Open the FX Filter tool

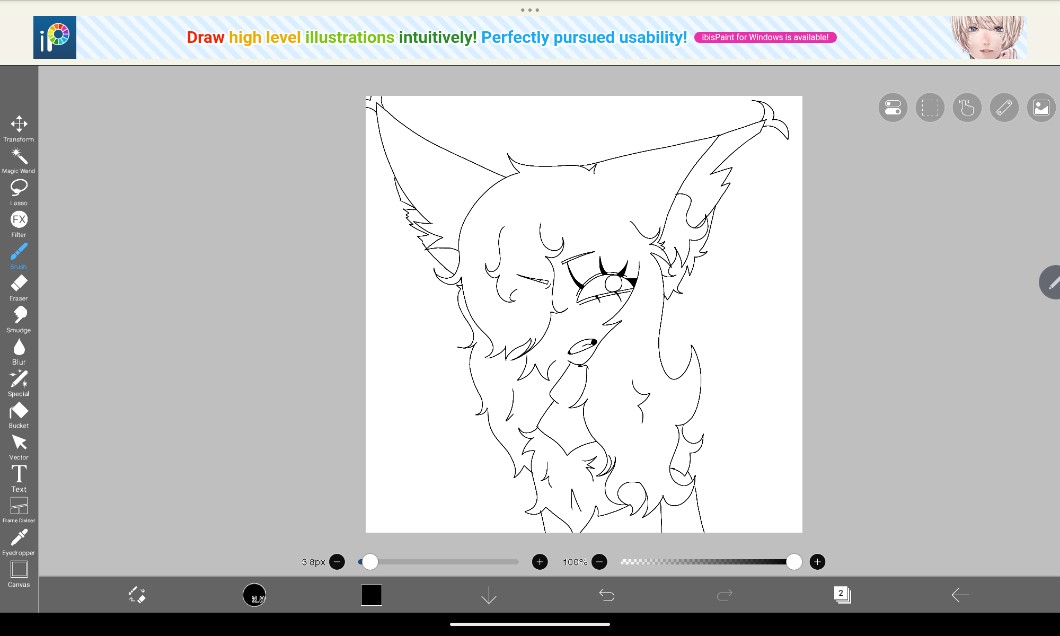pyautogui.click(x=19, y=221)
